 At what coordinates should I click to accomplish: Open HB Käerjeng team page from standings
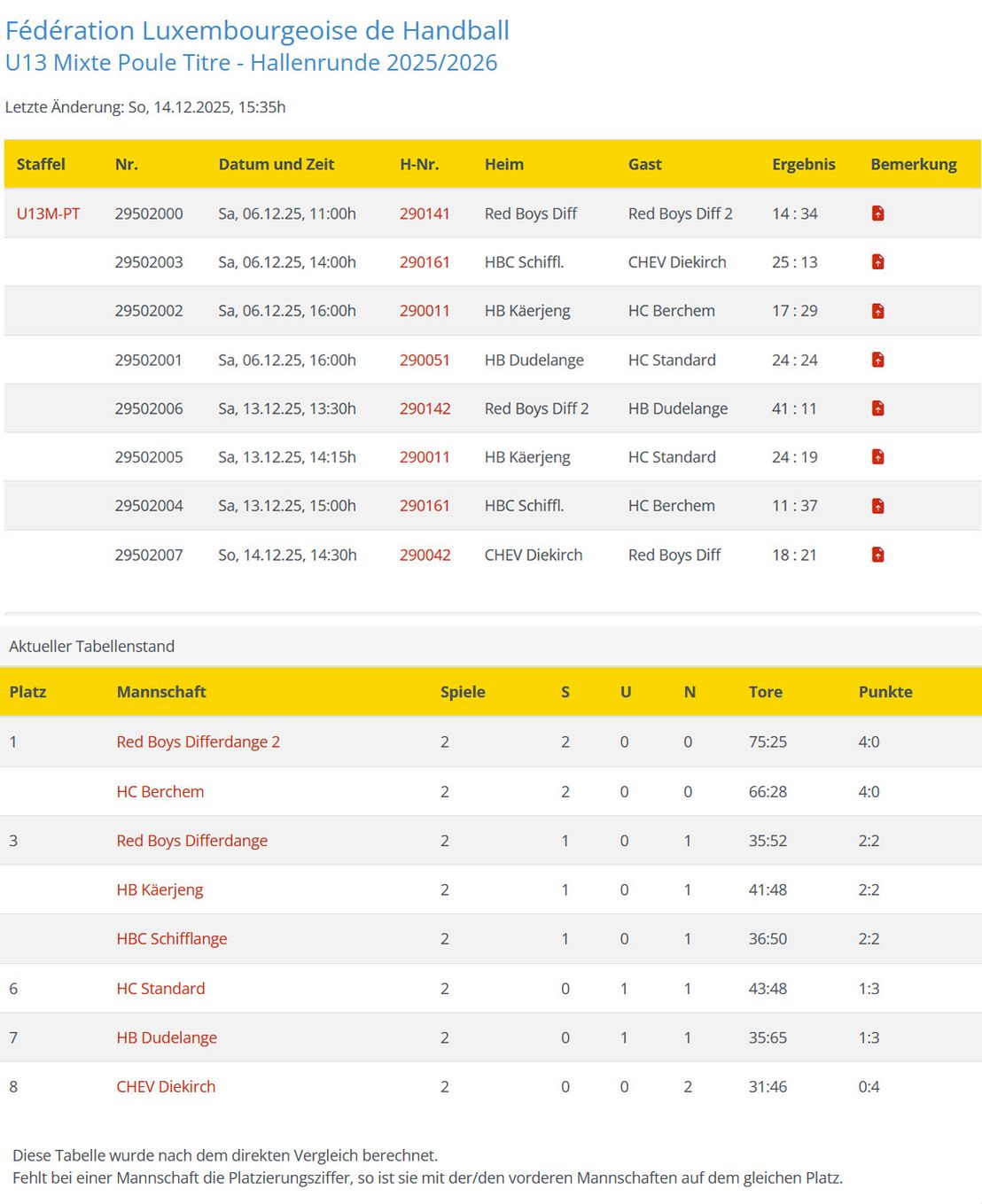160,889
